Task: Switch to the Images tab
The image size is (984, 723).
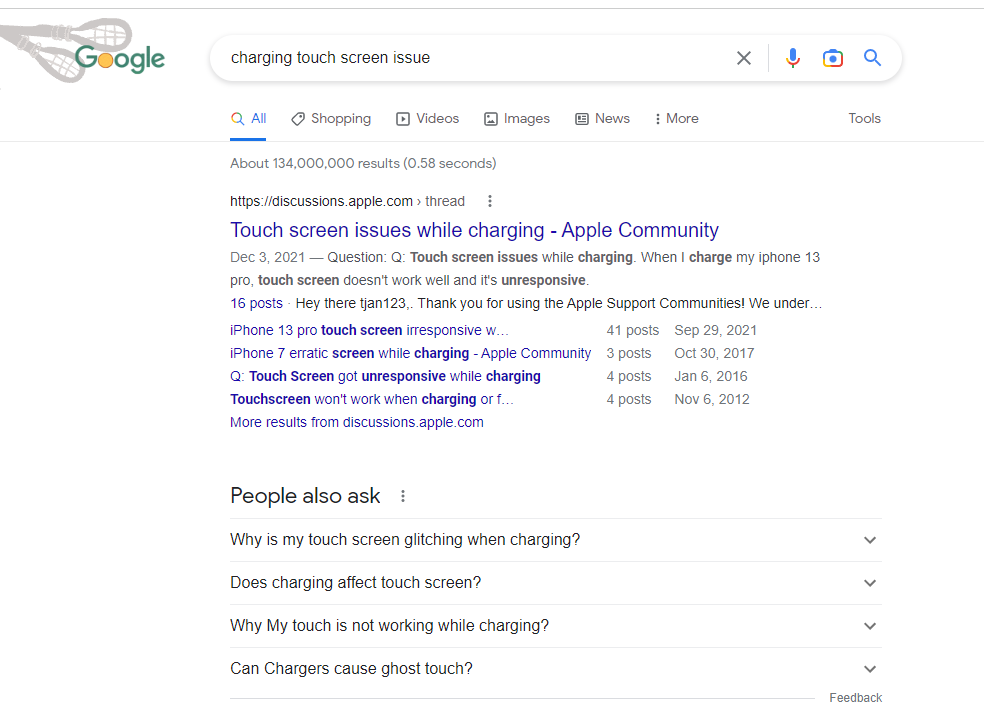Action: pyautogui.click(x=516, y=119)
